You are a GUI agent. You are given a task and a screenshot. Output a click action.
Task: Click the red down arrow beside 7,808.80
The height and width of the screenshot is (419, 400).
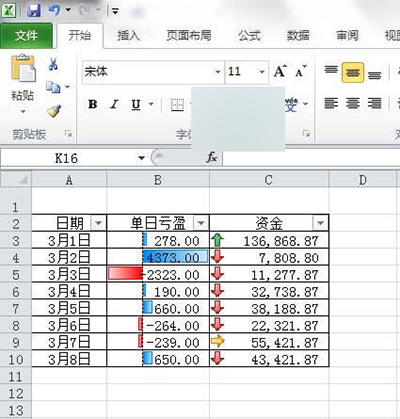tap(217, 257)
